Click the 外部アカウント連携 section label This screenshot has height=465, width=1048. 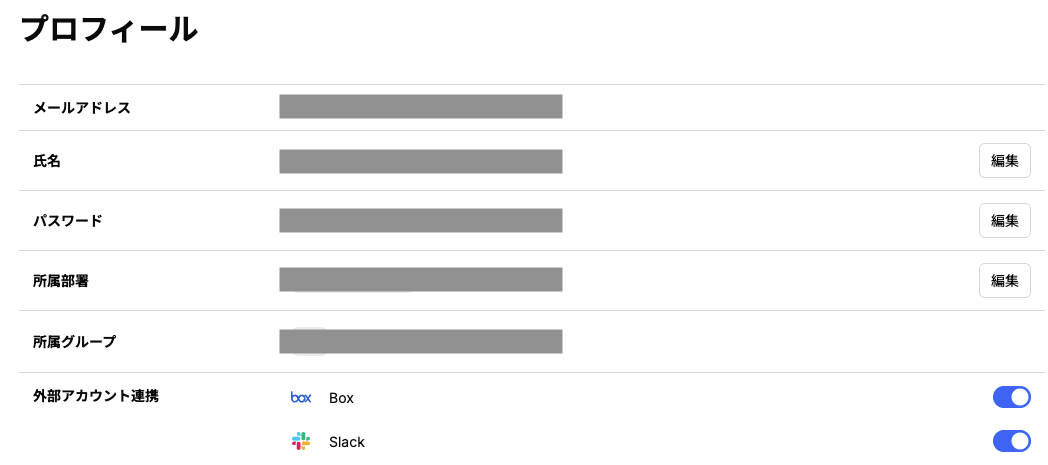[96, 396]
